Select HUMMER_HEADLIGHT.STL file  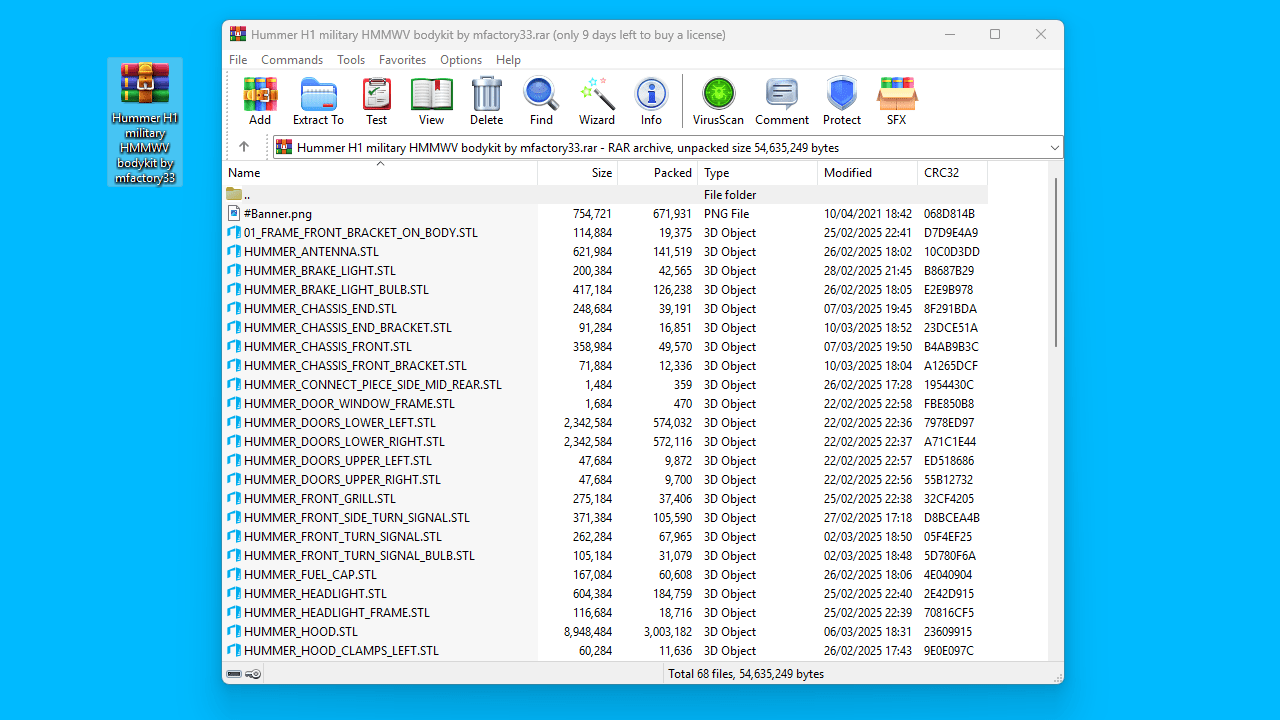coord(315,594)
